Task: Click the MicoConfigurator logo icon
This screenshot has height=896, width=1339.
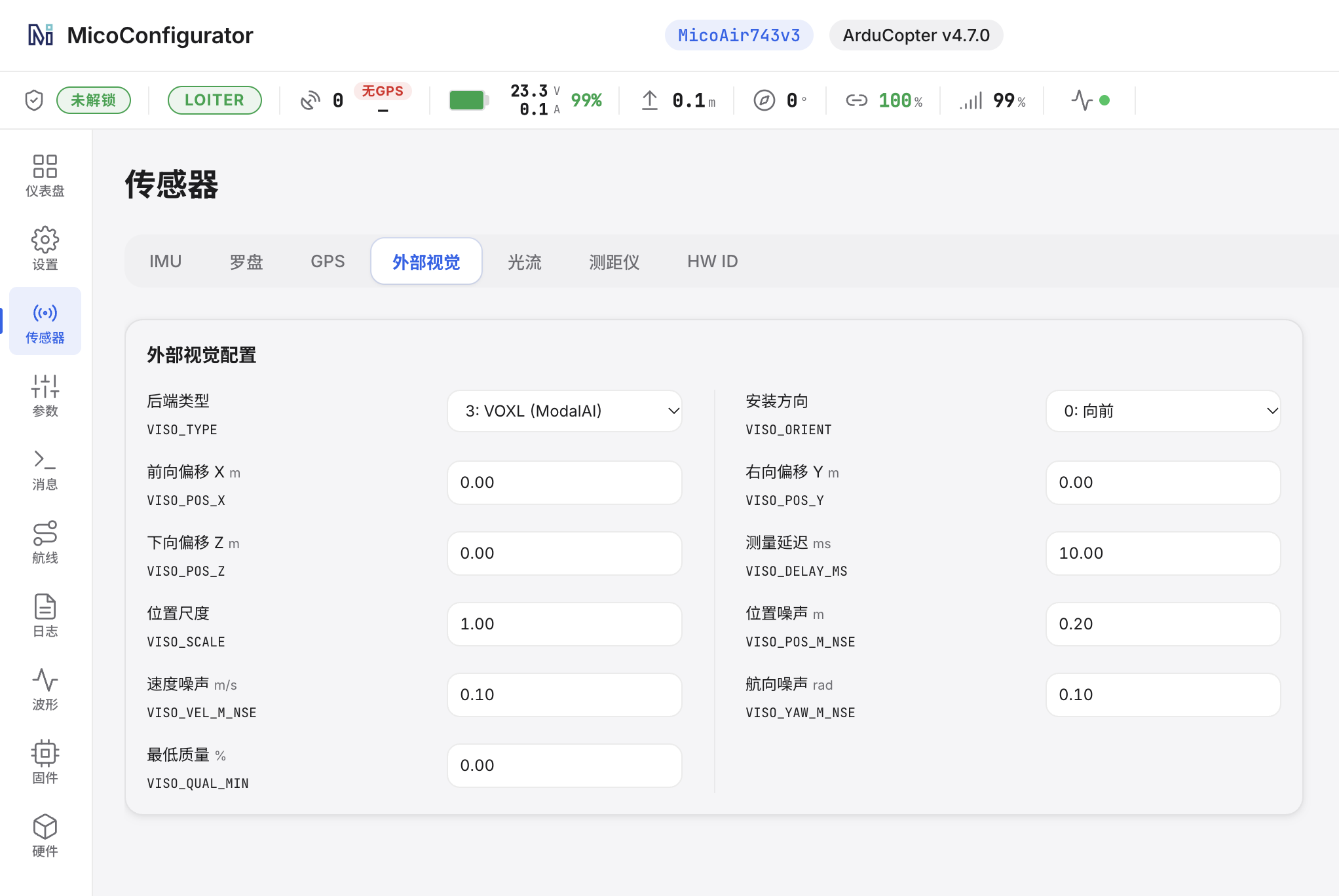Action: 41,35
